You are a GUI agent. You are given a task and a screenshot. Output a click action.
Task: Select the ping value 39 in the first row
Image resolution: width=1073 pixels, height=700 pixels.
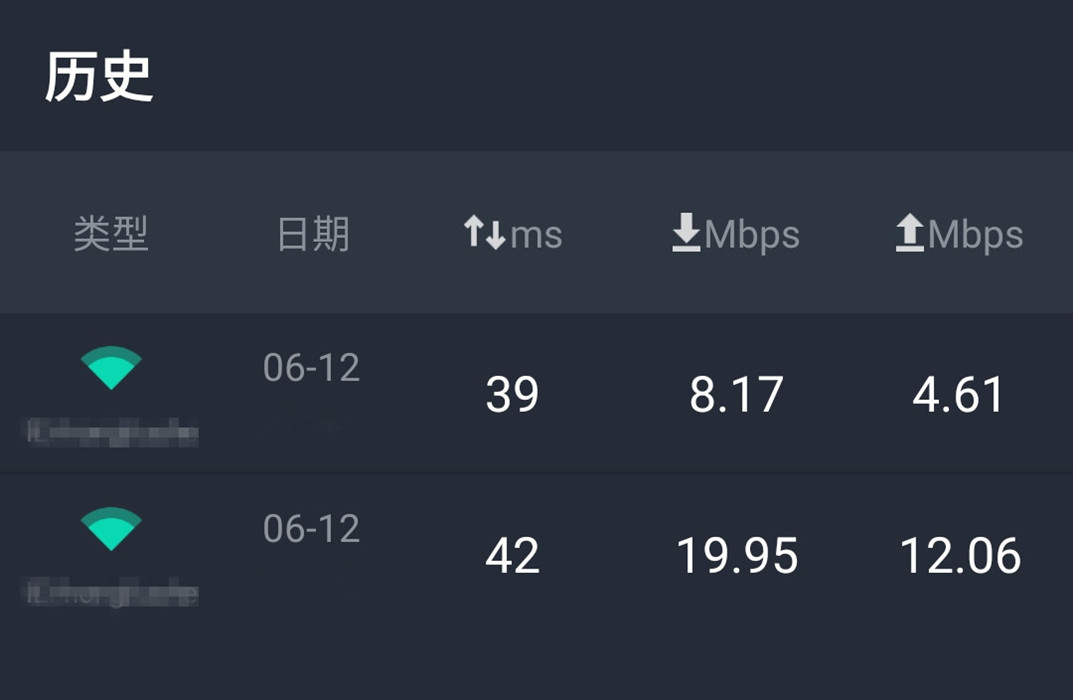[x=512, y=394]
